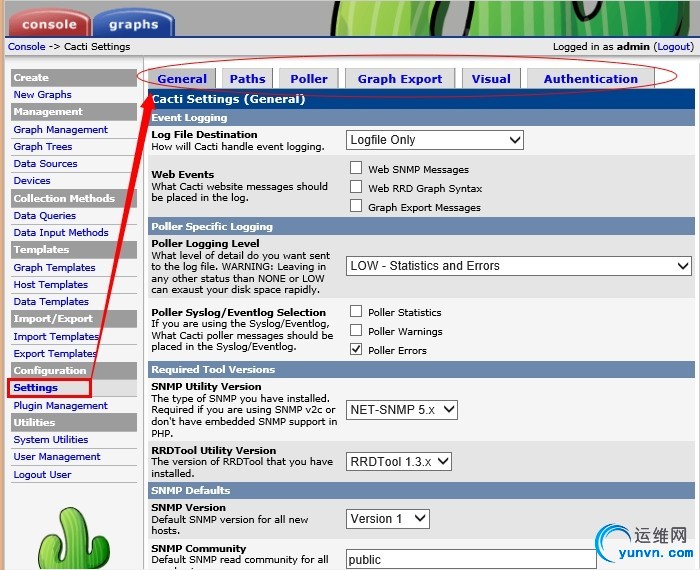This screenshot has width=700, height=570.
Task: Click the Poller Syslog/Eventlog Selection label
Action: point(238,312)
